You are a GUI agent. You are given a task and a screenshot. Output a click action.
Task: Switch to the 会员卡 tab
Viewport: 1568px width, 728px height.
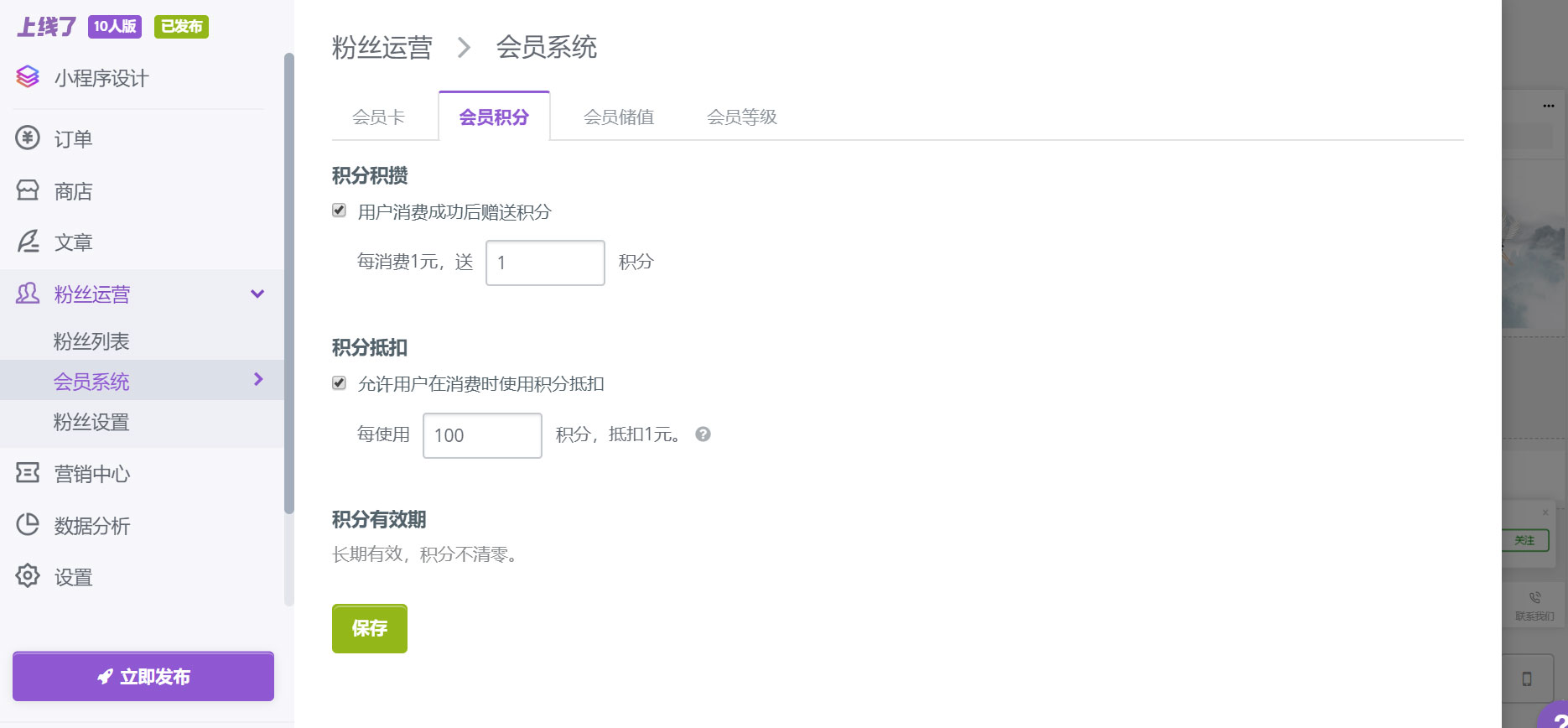coord(378,117)
